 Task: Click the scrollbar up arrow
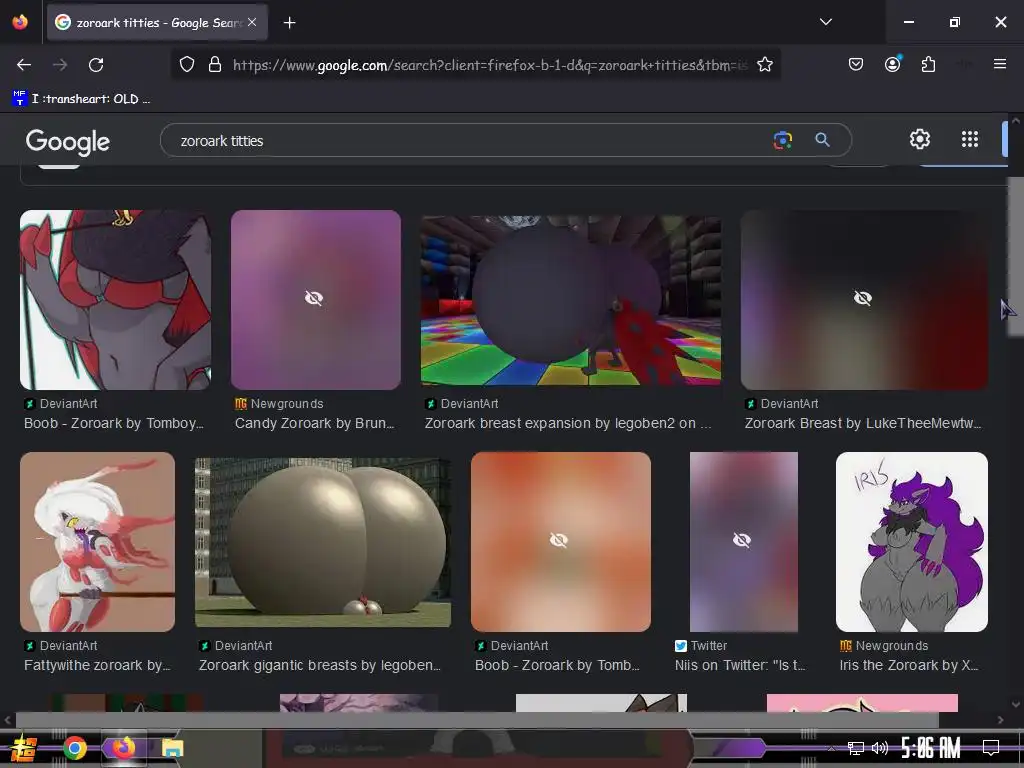coord(1016,121)
